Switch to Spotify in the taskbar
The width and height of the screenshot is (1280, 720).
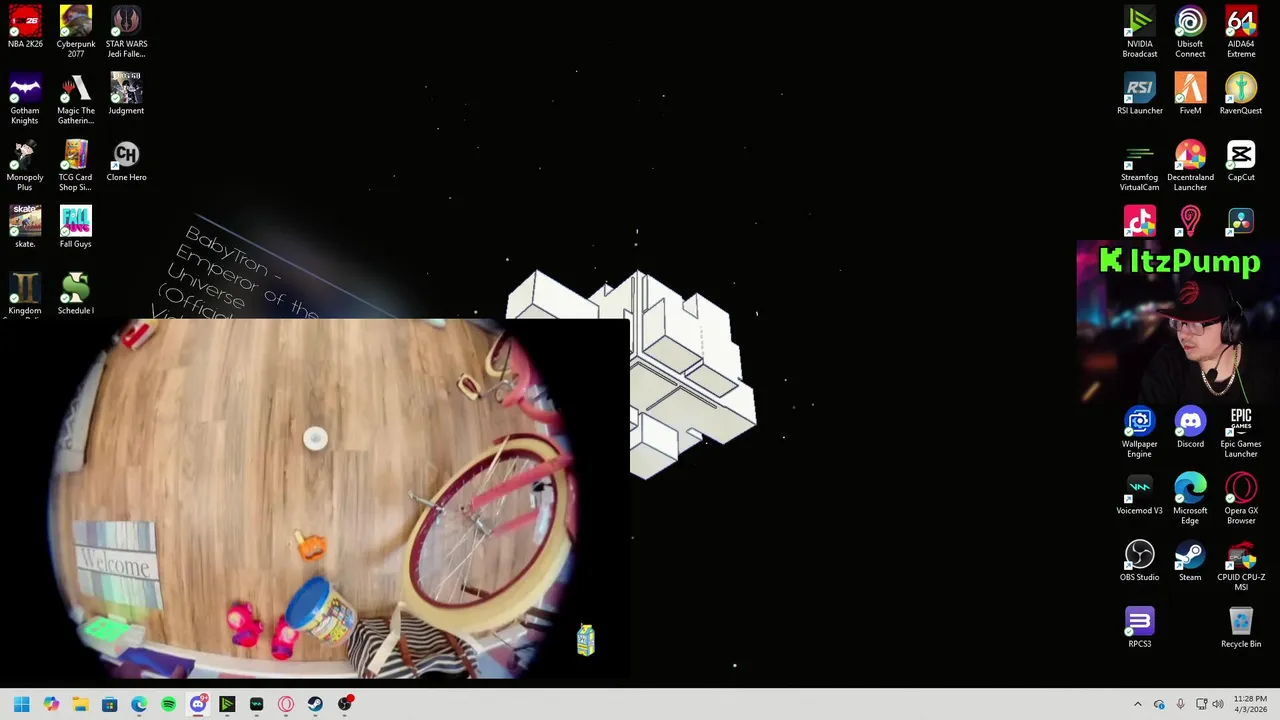point(168,704)
